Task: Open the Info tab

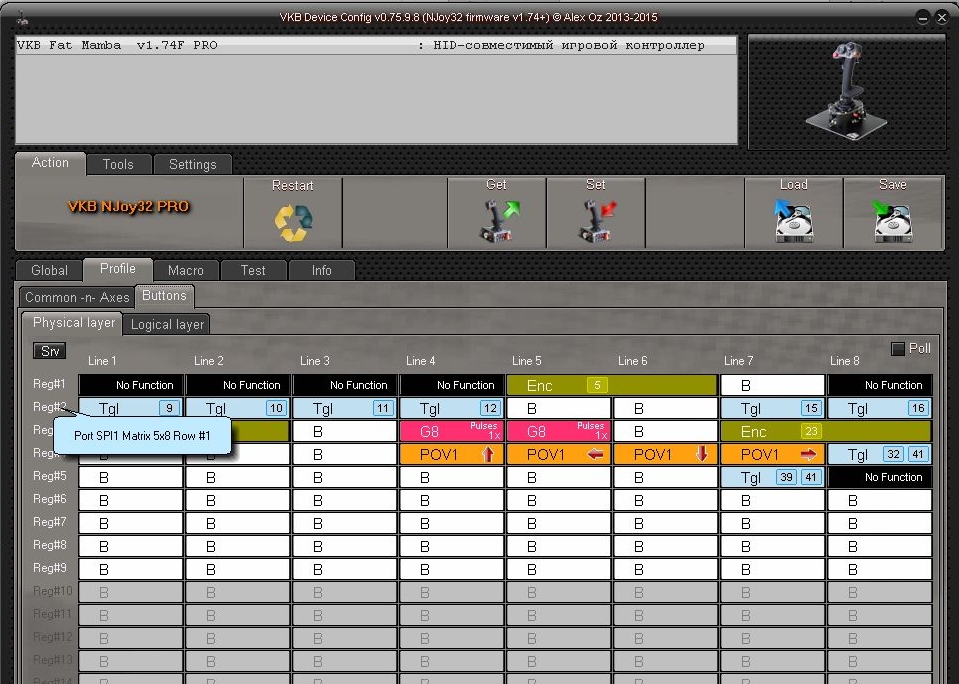Action: [322, 270]
